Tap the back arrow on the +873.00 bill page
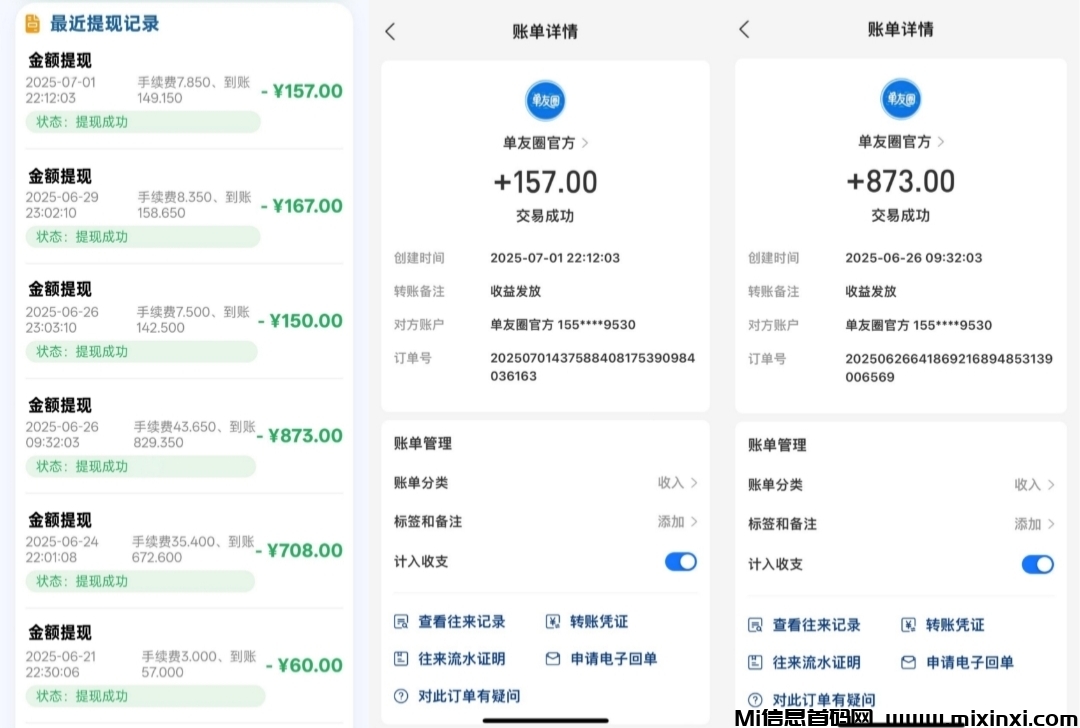 click(x=744, y=30)
